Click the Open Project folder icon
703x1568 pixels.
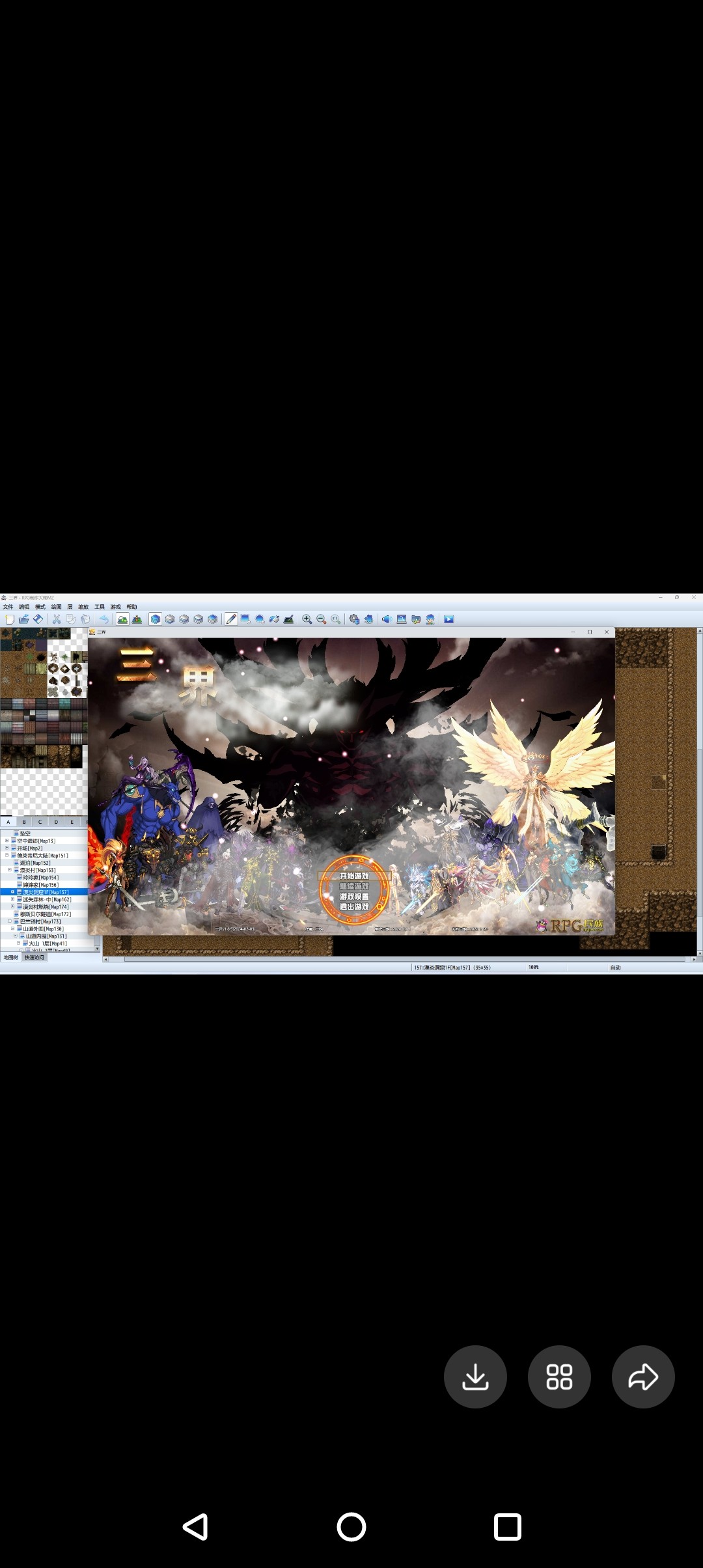[24, 619]
